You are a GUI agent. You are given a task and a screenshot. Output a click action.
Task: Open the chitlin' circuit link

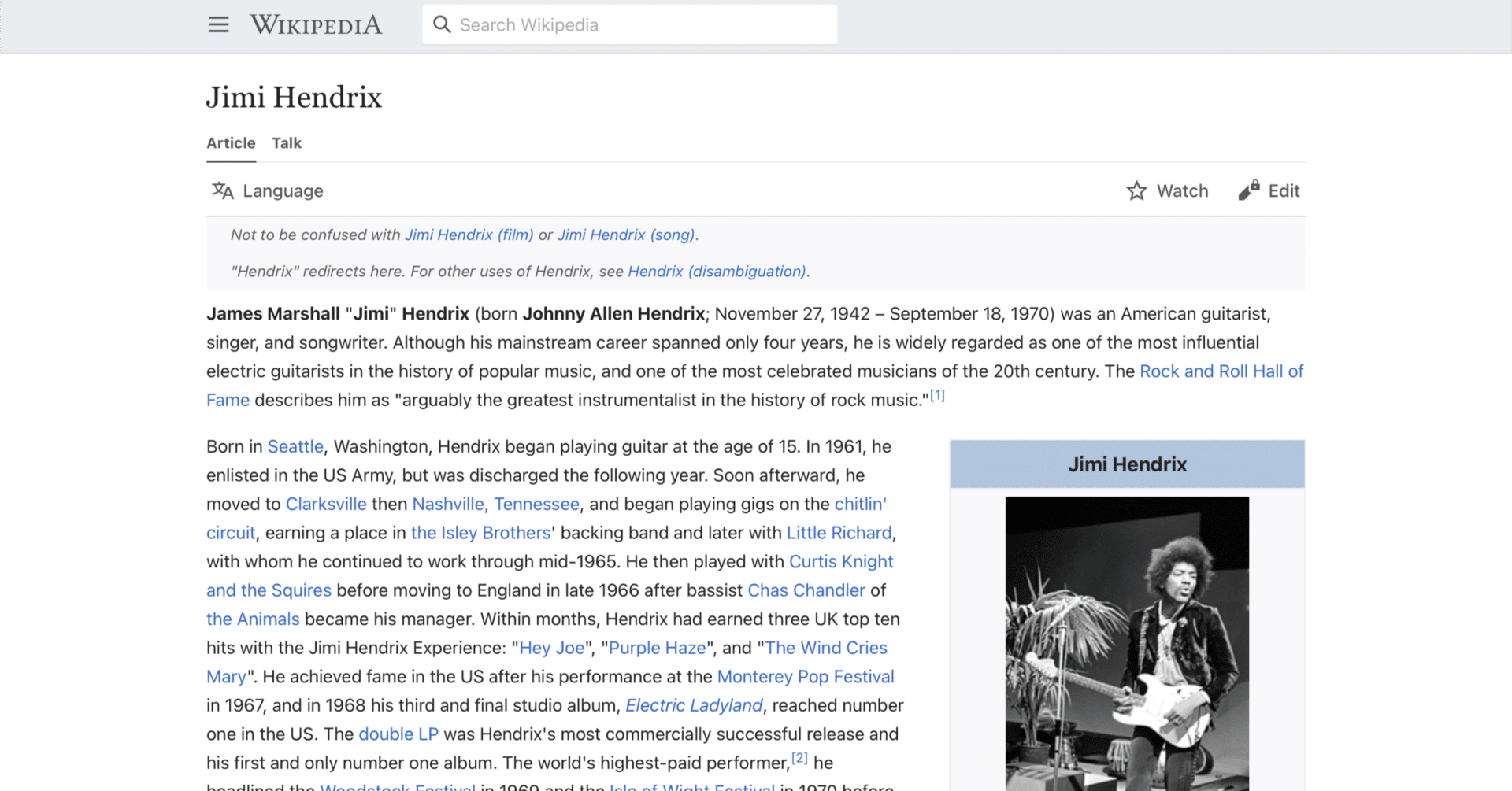click(x=860, y=504)
